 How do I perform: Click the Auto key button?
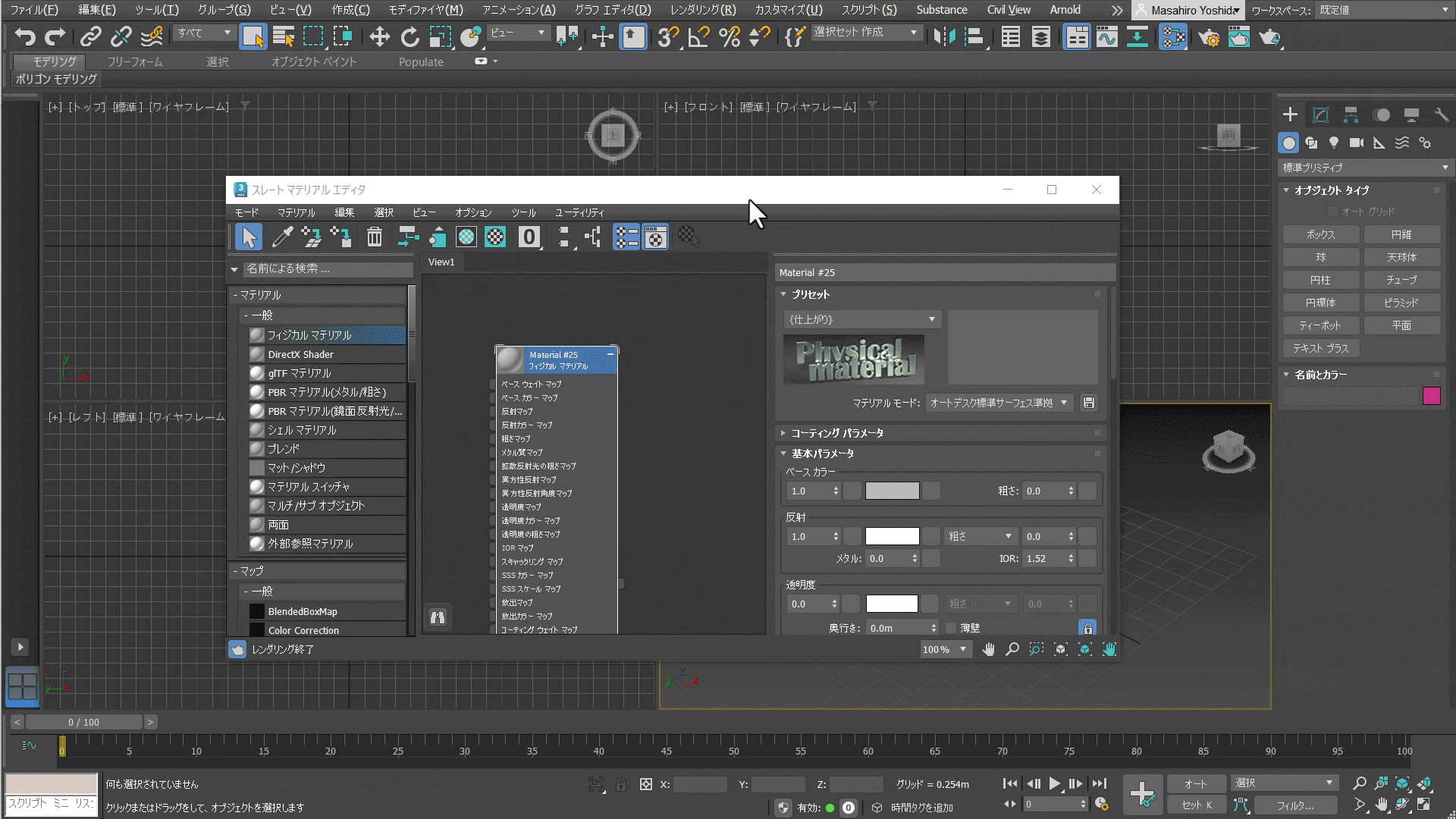pyautogui.click(x=1197, y=783)
